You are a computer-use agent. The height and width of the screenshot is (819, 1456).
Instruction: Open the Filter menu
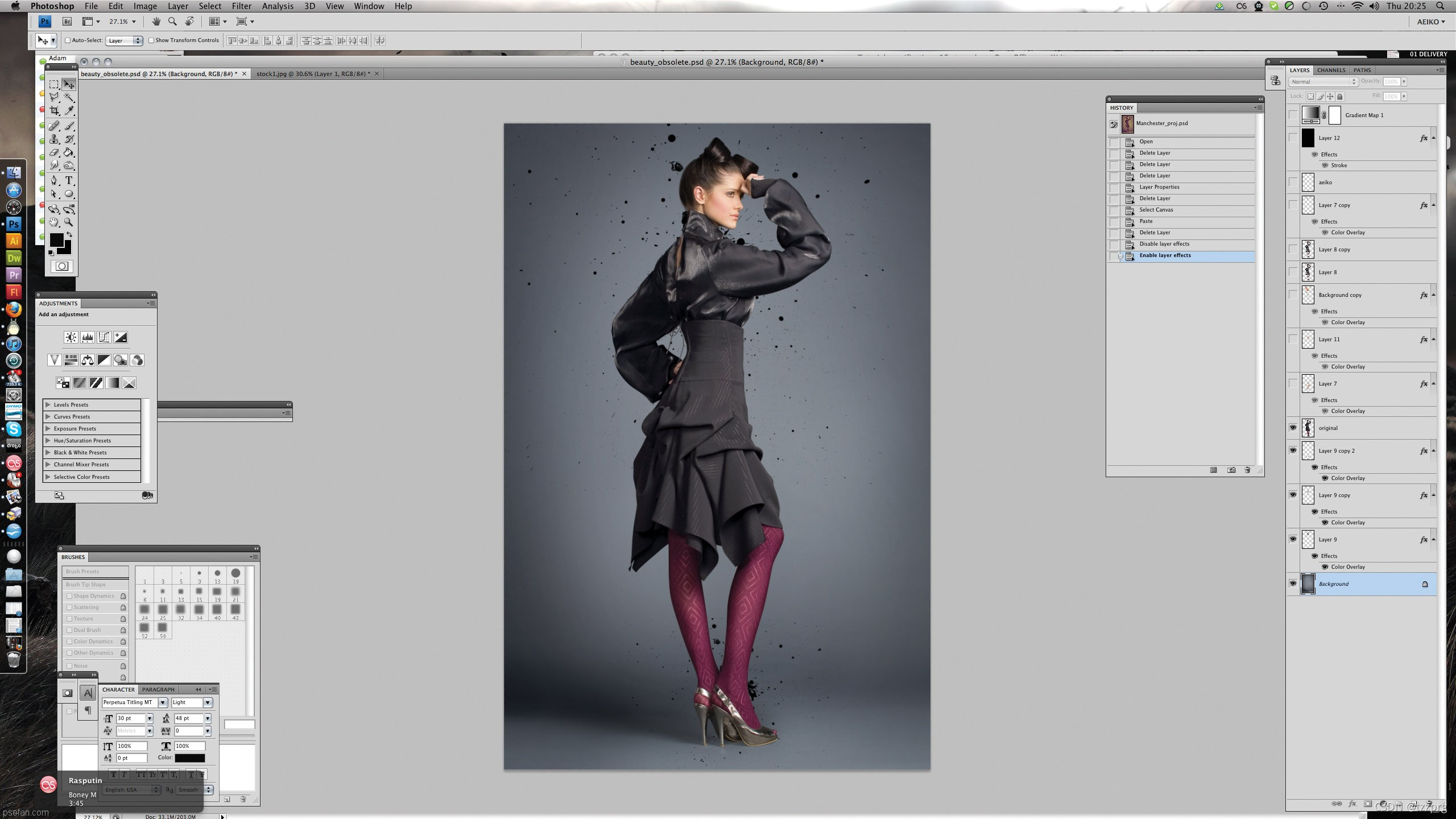(x=241, y=6)
